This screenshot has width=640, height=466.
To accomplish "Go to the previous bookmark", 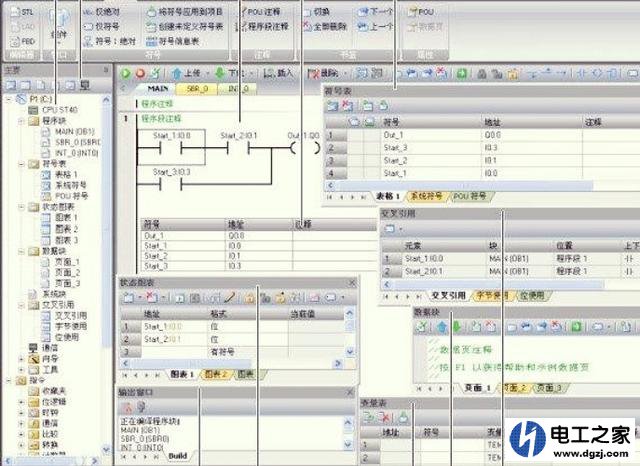I will 375,27.
